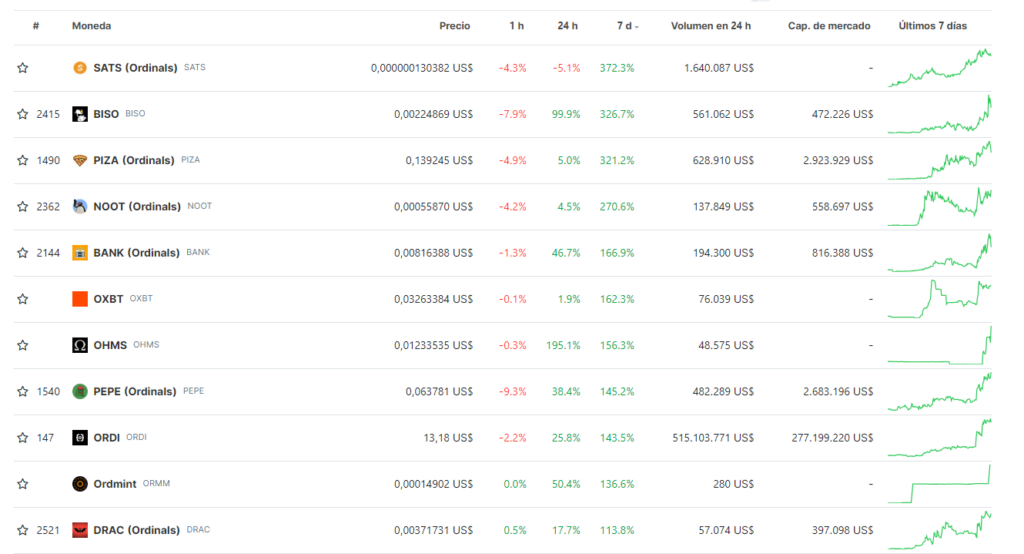This screenshot has width=1024, height=554.
Task: Sort by Cap. de mercado header
Action: [x=829, y=26]
